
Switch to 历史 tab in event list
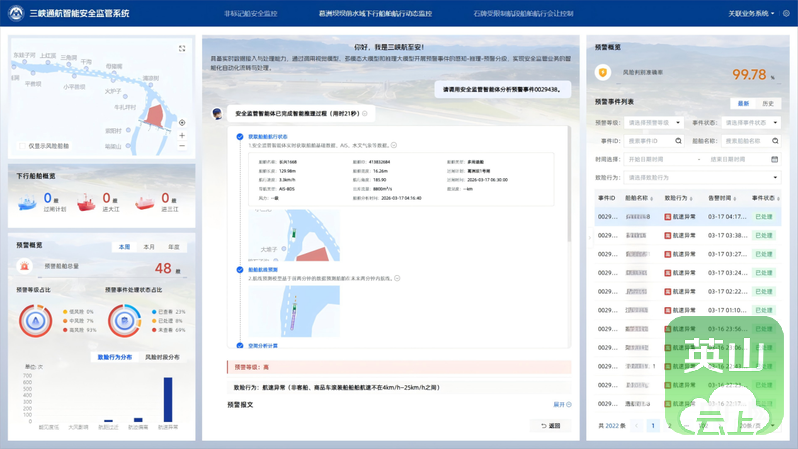coord(768,103)
